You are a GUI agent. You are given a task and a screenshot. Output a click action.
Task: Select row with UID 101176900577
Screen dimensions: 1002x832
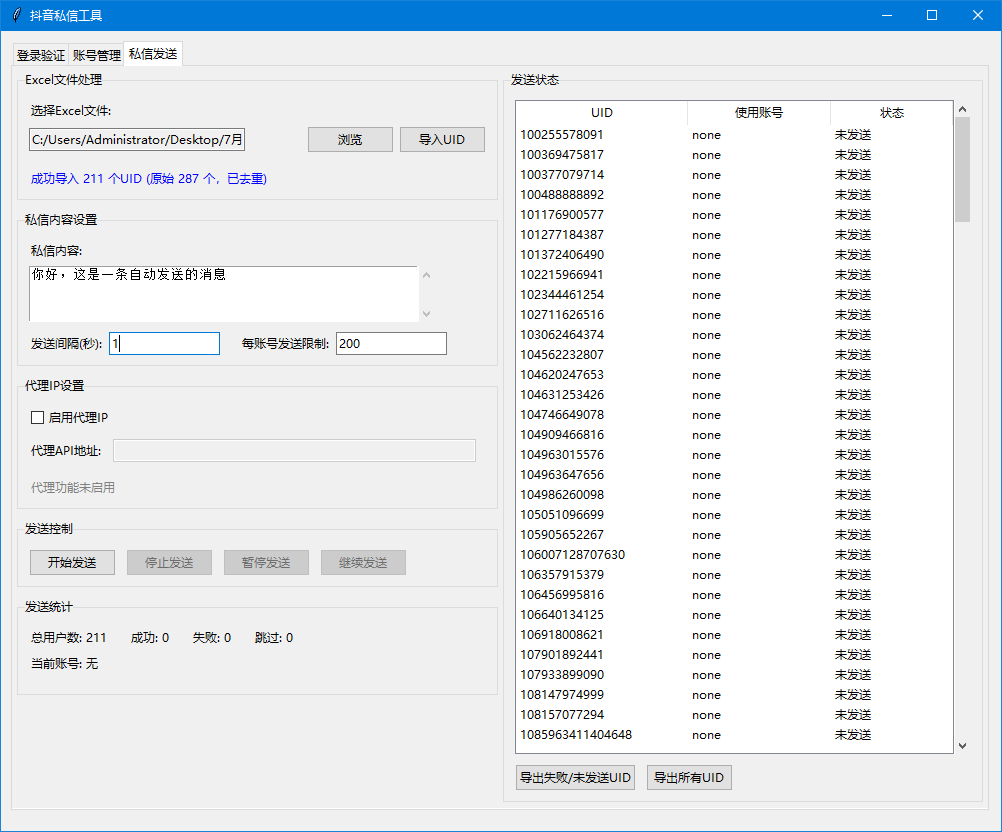pos(734,215)
